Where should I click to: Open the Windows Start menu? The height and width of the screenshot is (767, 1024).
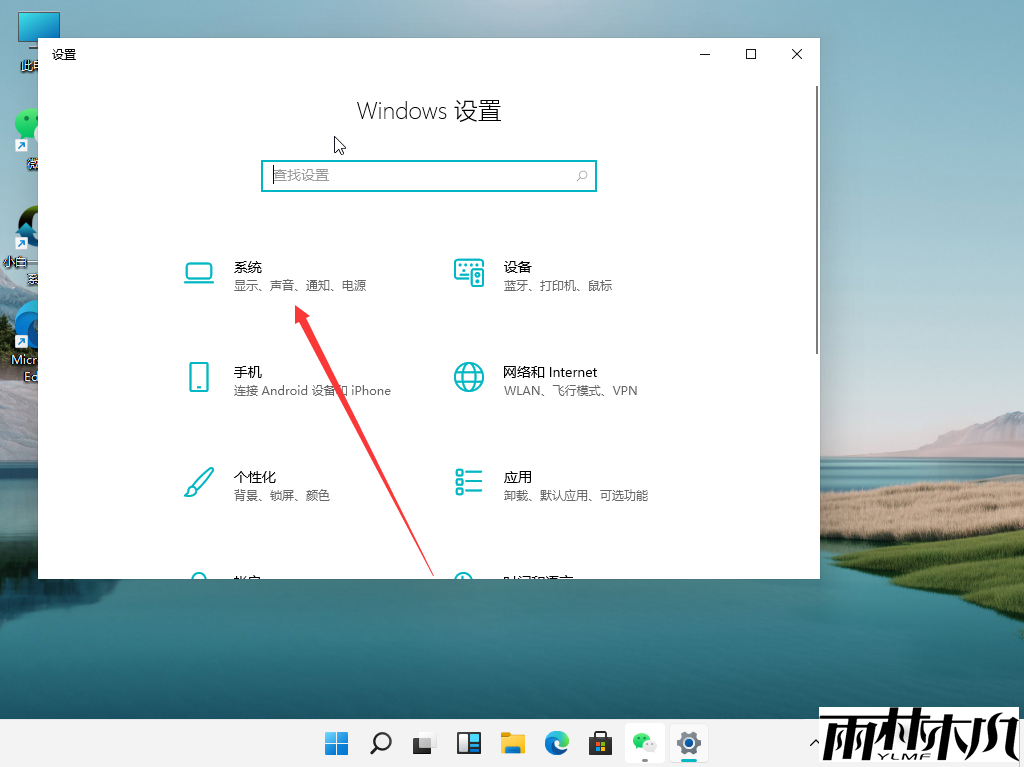[x=337, y=743]
